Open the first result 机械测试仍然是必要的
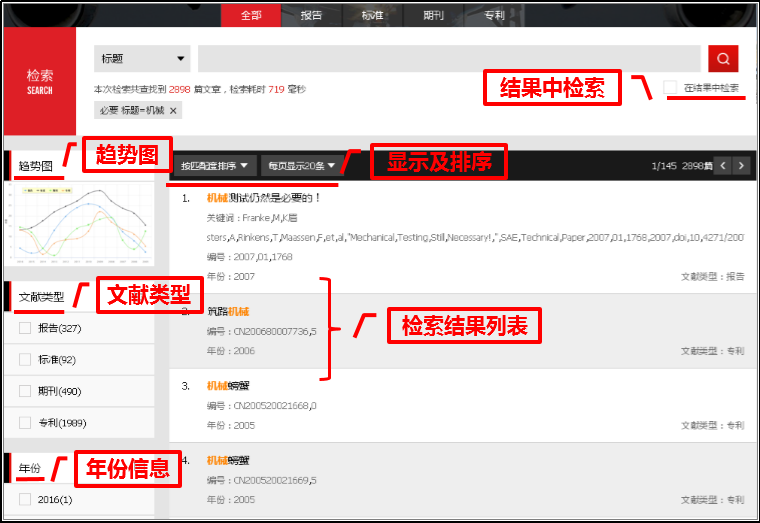The width and height of the screenshot is (760, 523). [x=263, y=198]
